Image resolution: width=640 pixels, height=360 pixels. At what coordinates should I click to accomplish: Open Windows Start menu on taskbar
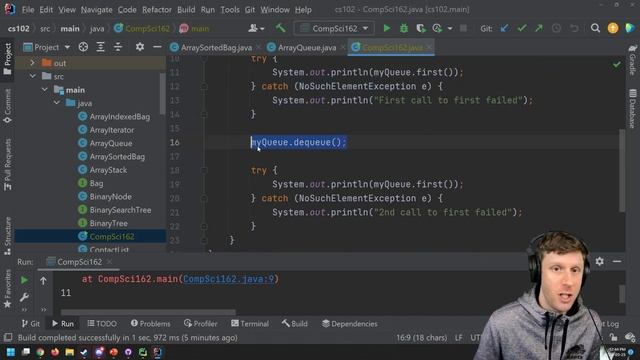11,352
